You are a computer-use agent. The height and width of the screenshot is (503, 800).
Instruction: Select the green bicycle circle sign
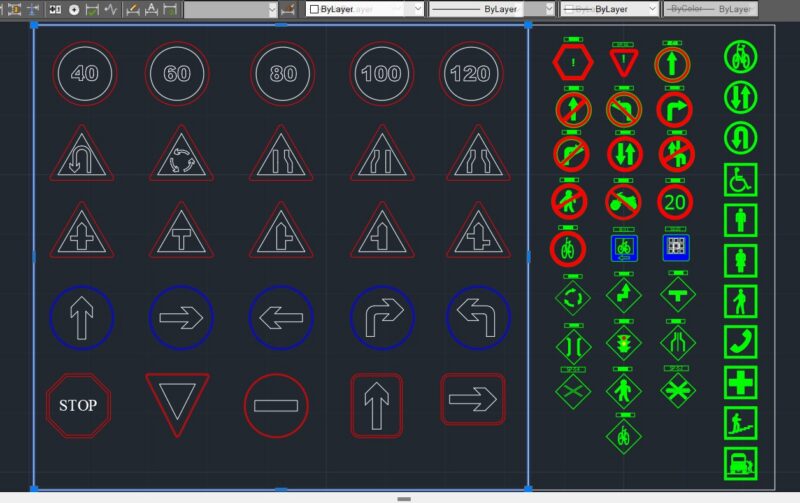740,57
